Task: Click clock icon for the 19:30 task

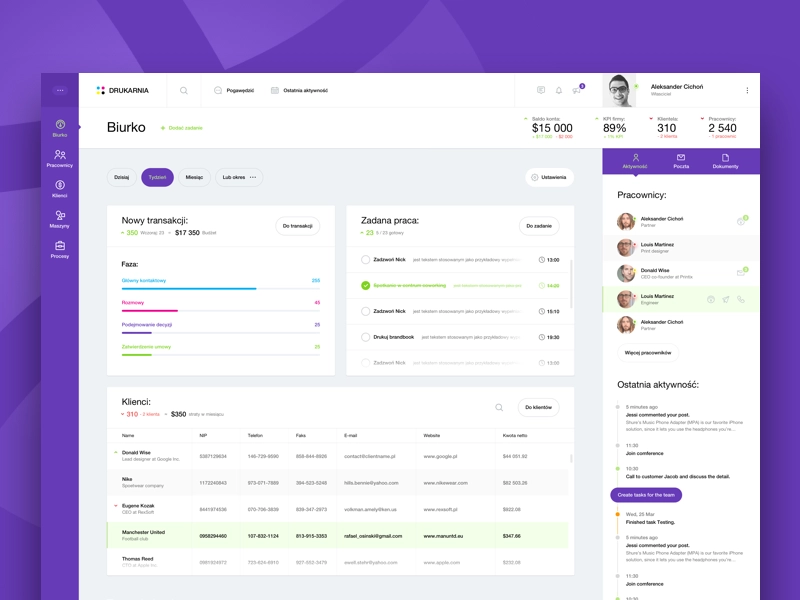Action: (542, 337)
